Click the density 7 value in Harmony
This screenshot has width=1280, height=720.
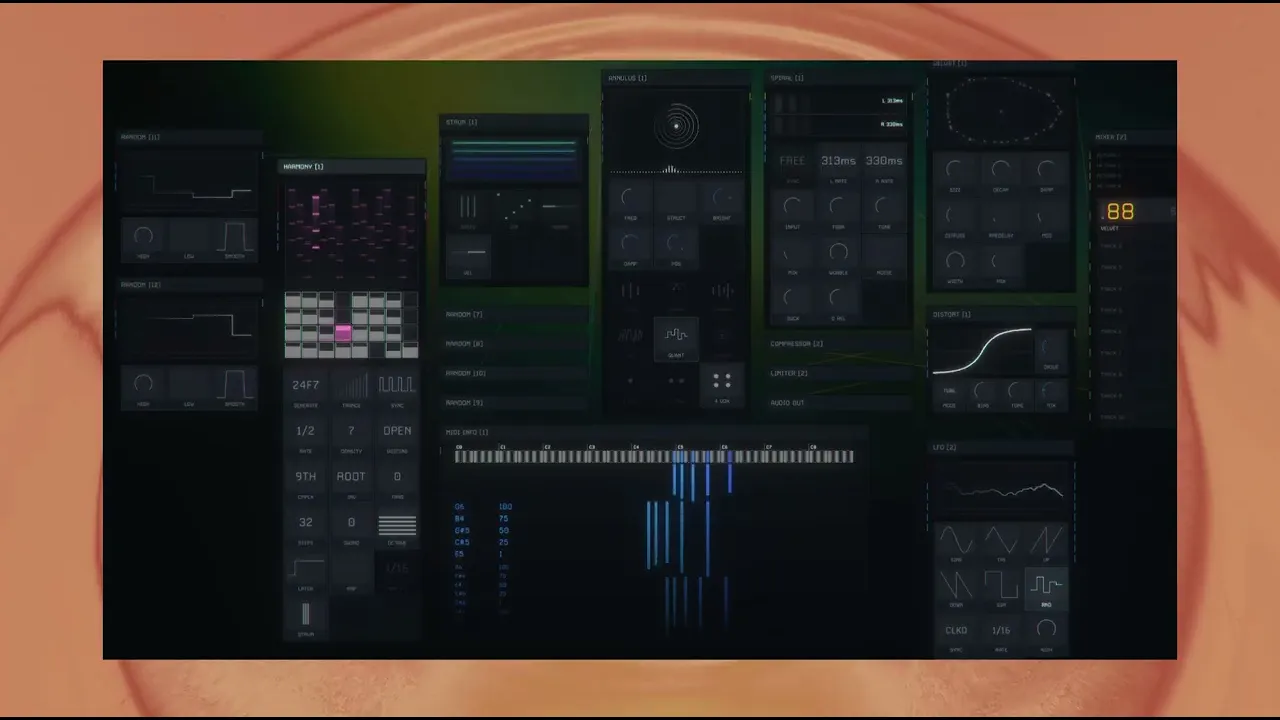[x=351, y=431]
